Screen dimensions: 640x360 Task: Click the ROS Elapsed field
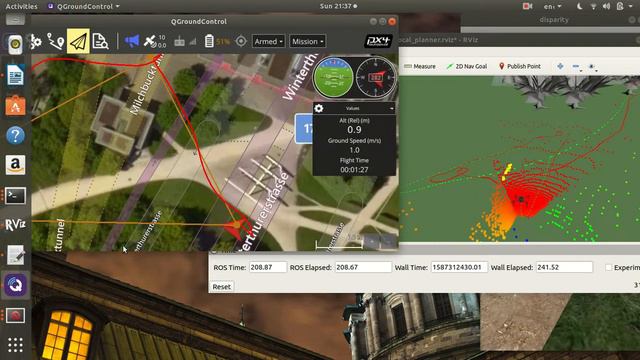pyautogui.click(x=363, y=267)
